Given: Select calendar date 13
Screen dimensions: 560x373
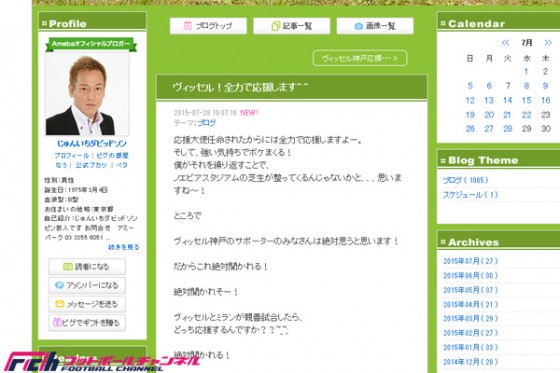Looking at the screenshot, I should tap(489, 100).
